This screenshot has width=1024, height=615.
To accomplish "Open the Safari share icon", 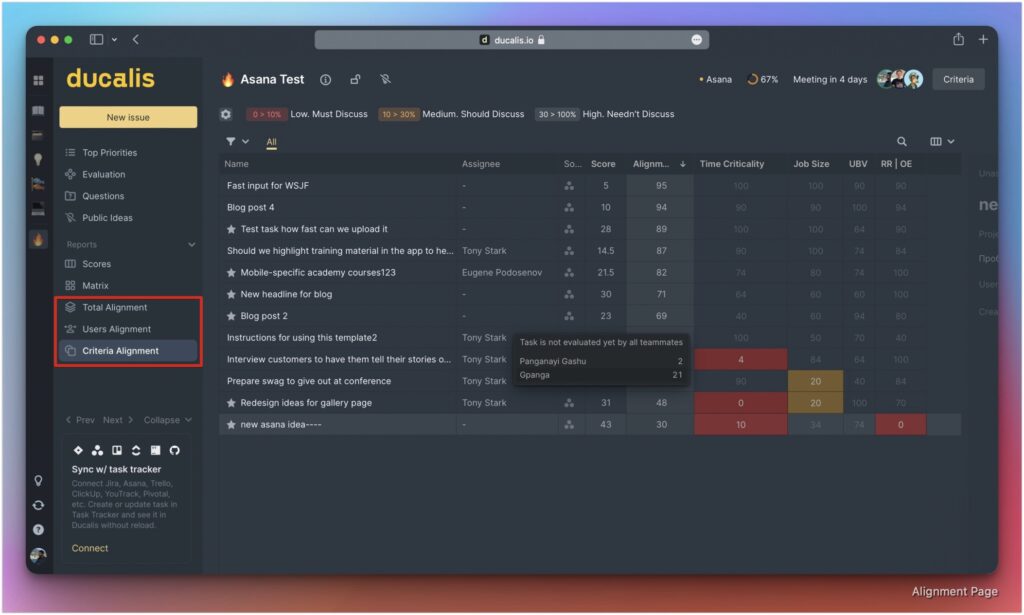I will (x=958, y=39).
